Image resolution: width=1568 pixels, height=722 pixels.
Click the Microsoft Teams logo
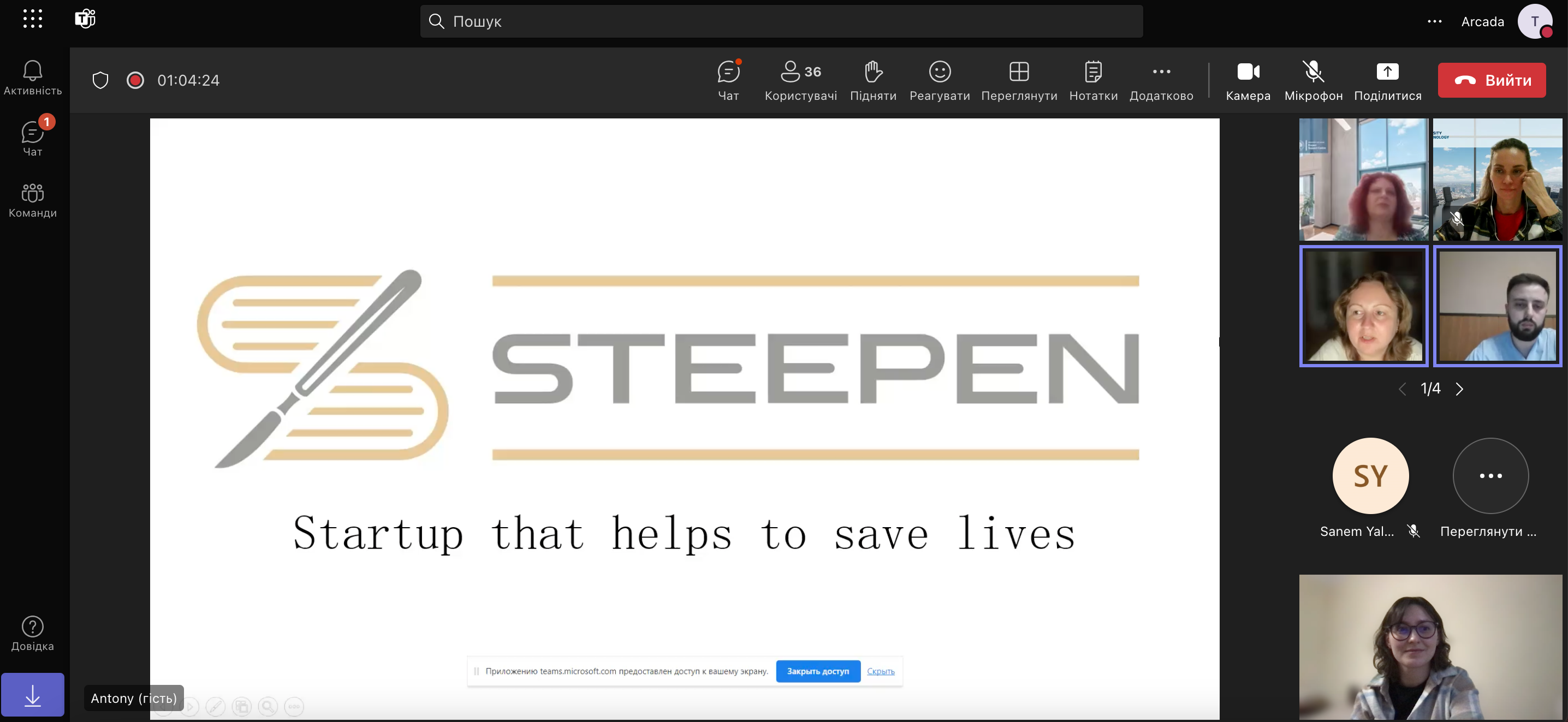85,19
